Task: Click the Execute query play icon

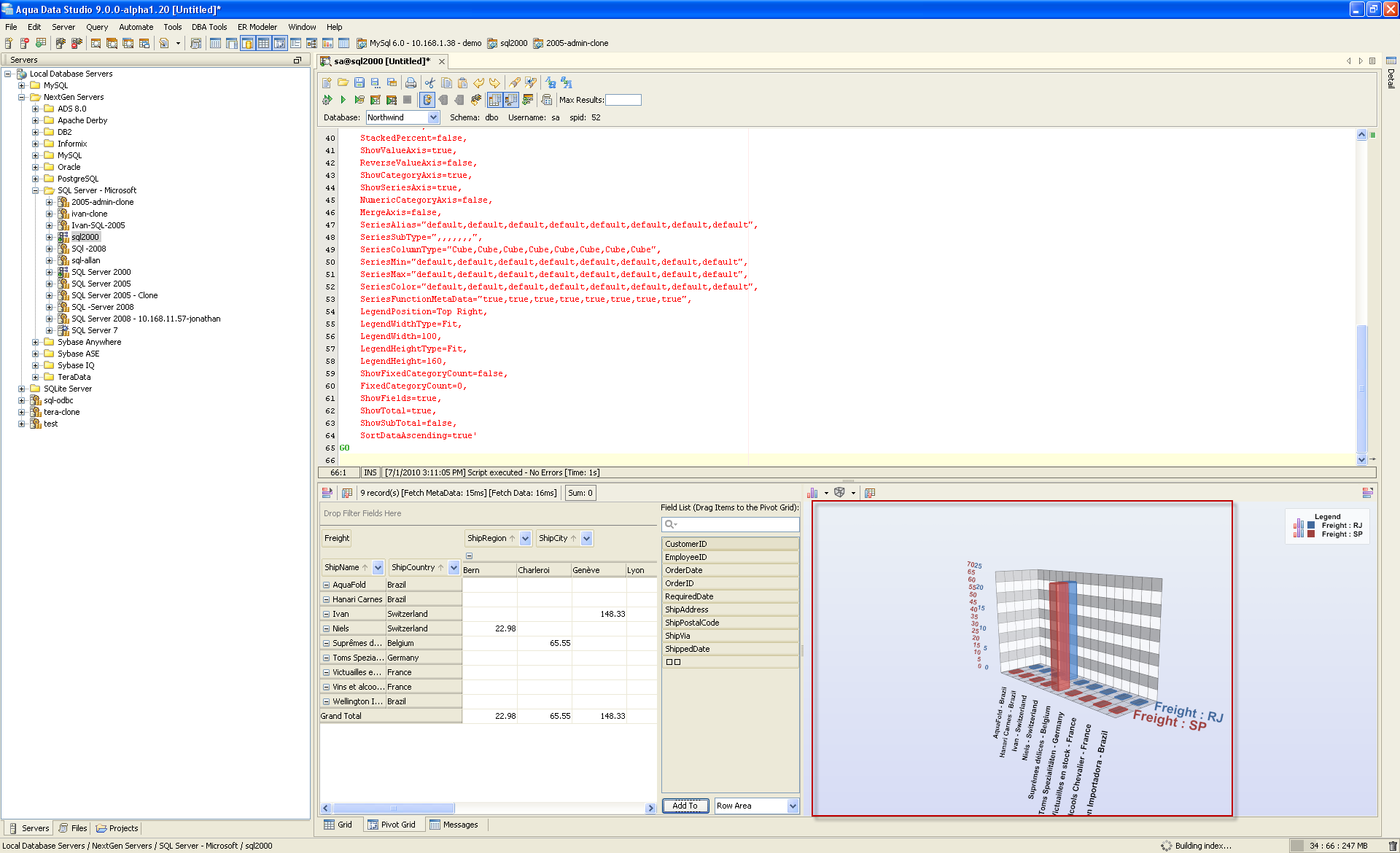Action: coord(343,100)
